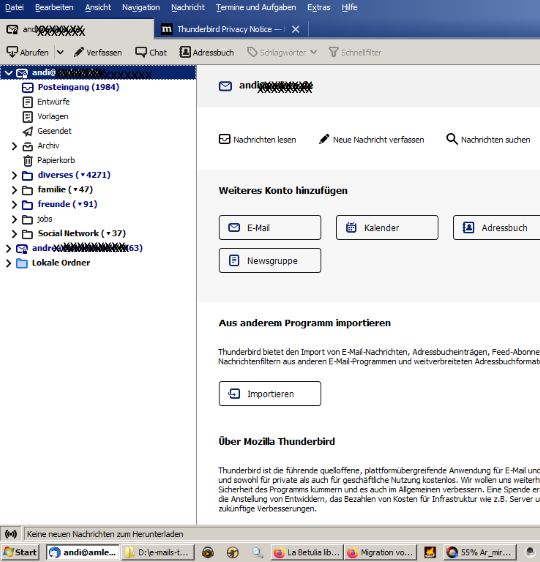
Task: Expand the andre account with 63 unread
Action: coord(9,248)
